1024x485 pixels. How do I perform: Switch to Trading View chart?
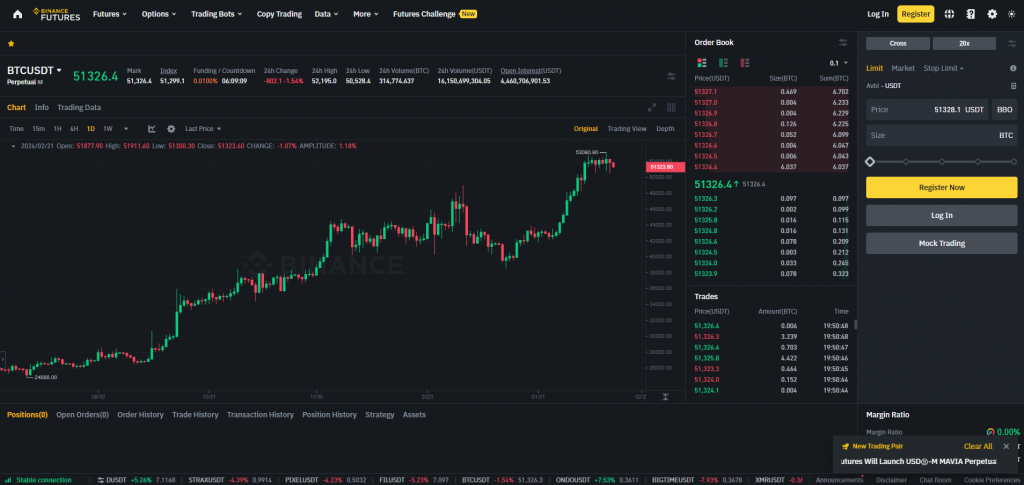pyautogui.click(x=627, y=129)
